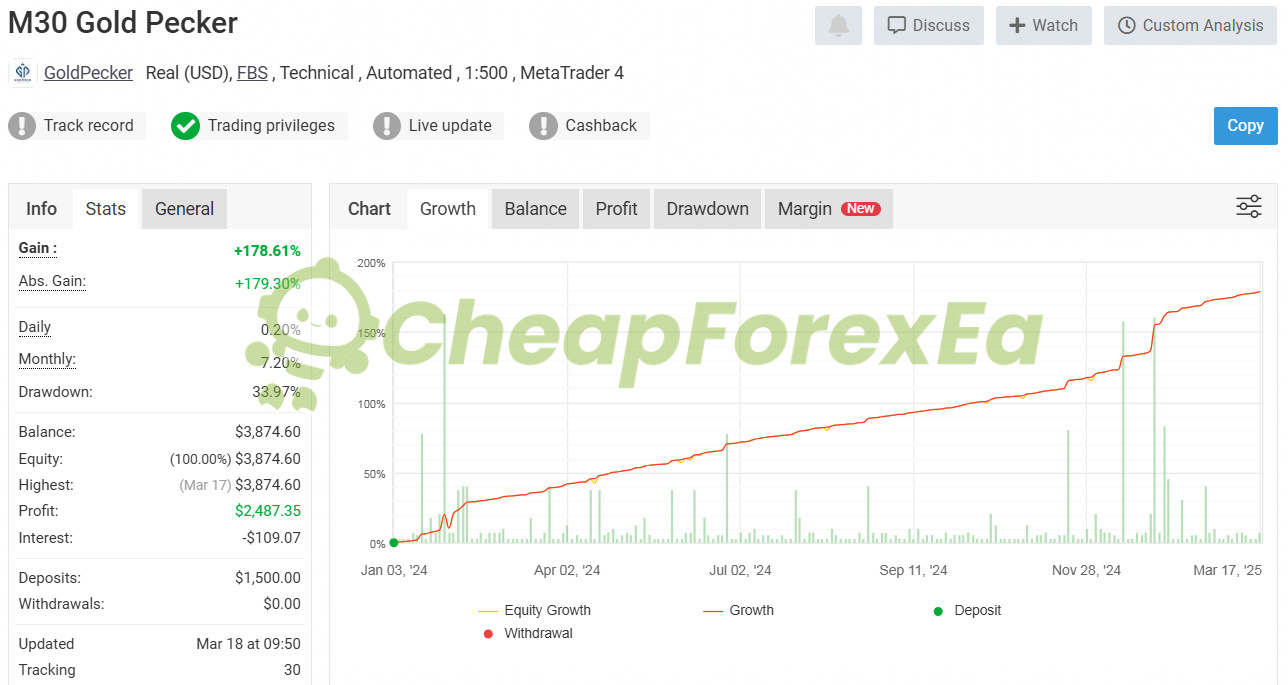Switch to the General info tab
Viewport: 1288px width, 685px height.
184,209
